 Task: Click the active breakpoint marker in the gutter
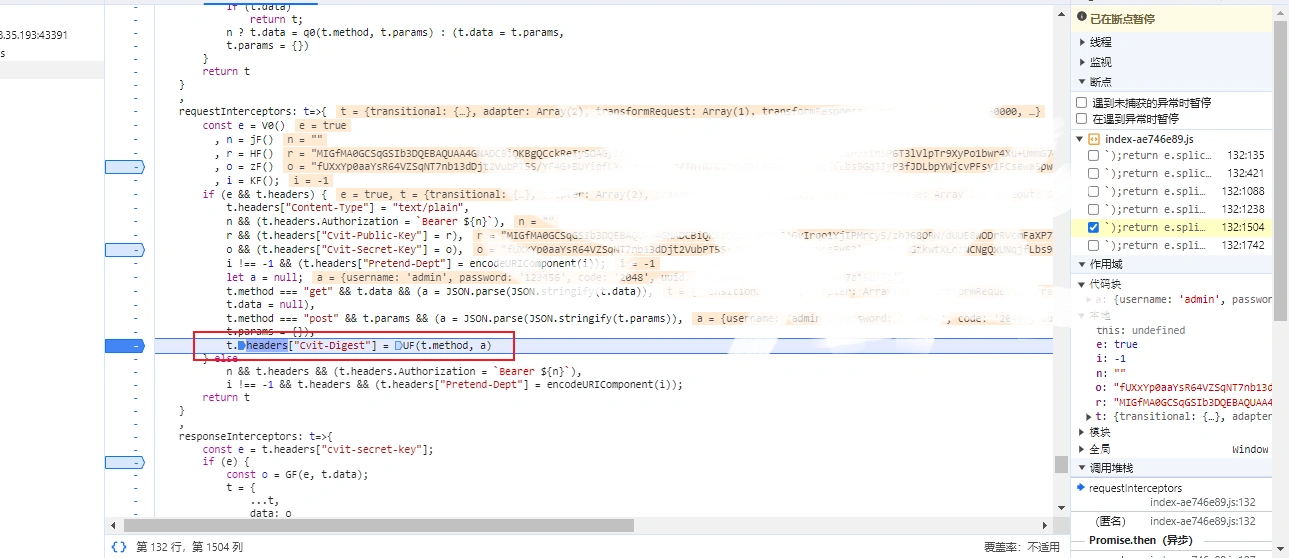(x=124, y=345)
